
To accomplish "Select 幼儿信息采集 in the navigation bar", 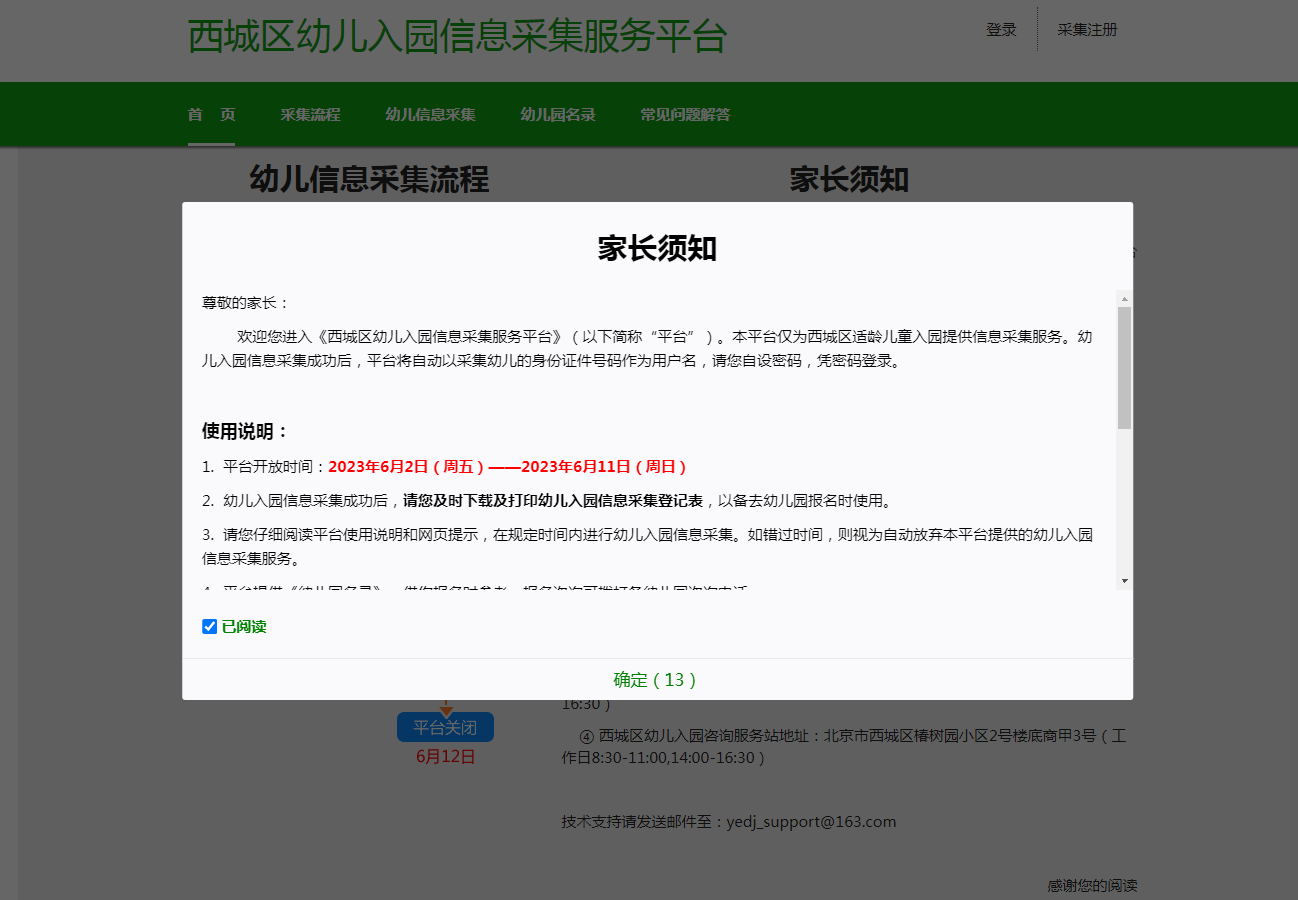I will click(x=430, y=115).
